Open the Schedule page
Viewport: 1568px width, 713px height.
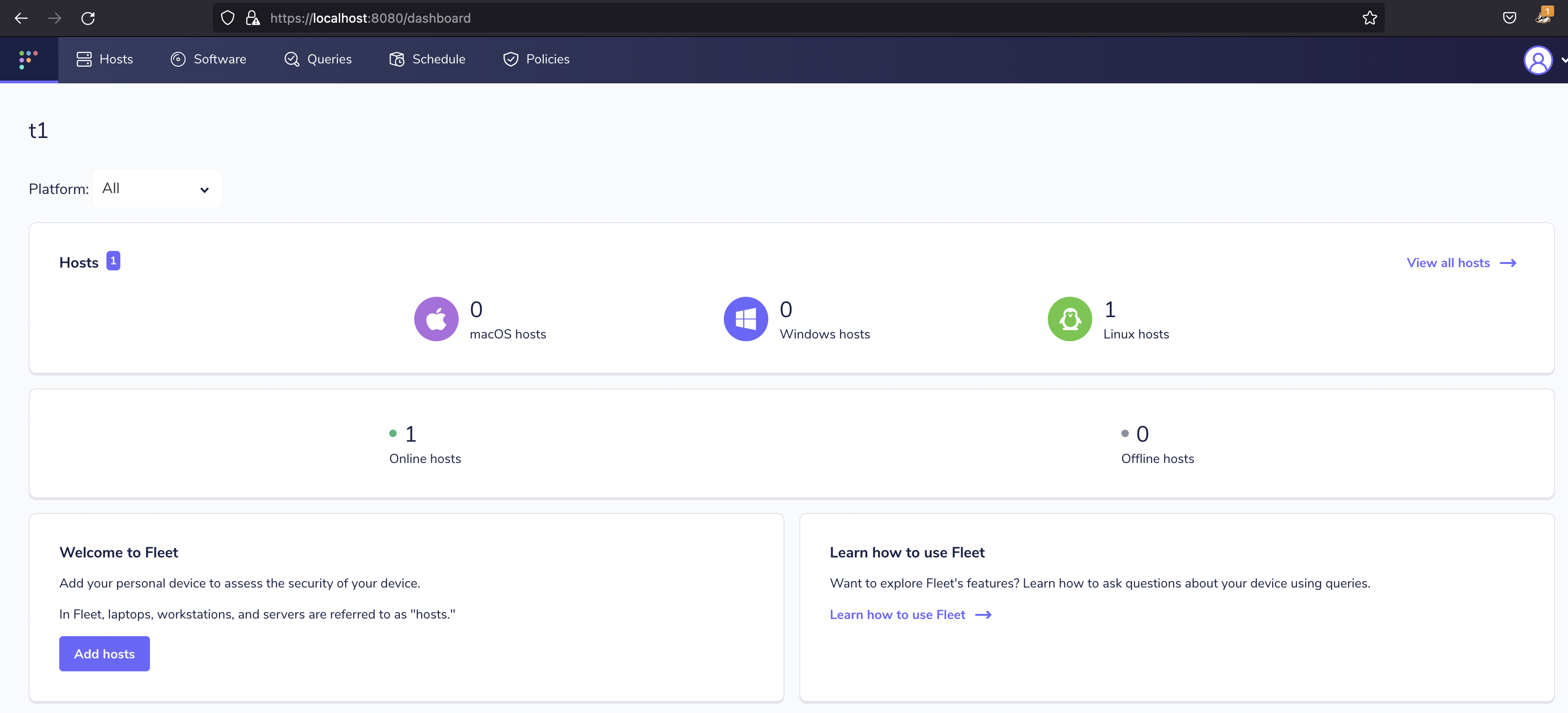click(x=427, y=59)
